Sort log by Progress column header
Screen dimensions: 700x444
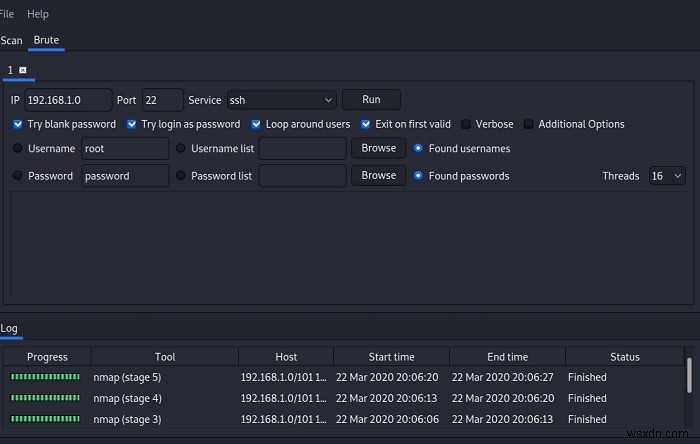point(47,357)
